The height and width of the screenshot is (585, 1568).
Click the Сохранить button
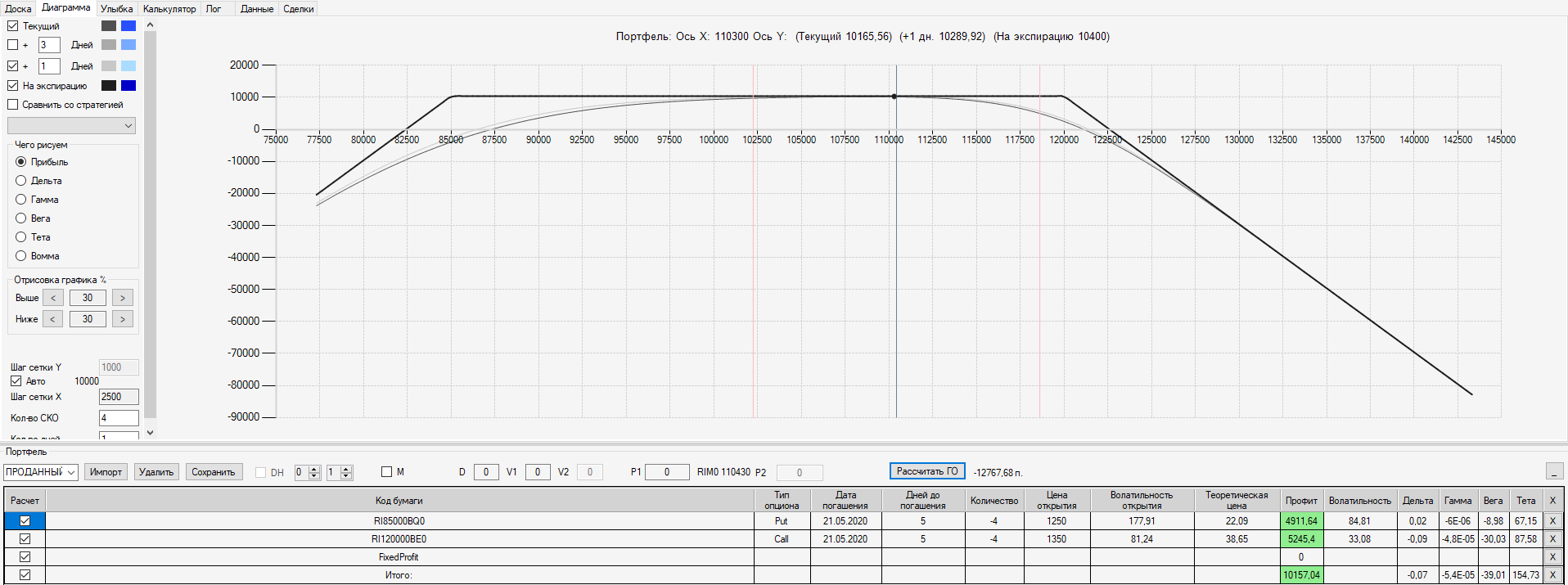(214, 472)
